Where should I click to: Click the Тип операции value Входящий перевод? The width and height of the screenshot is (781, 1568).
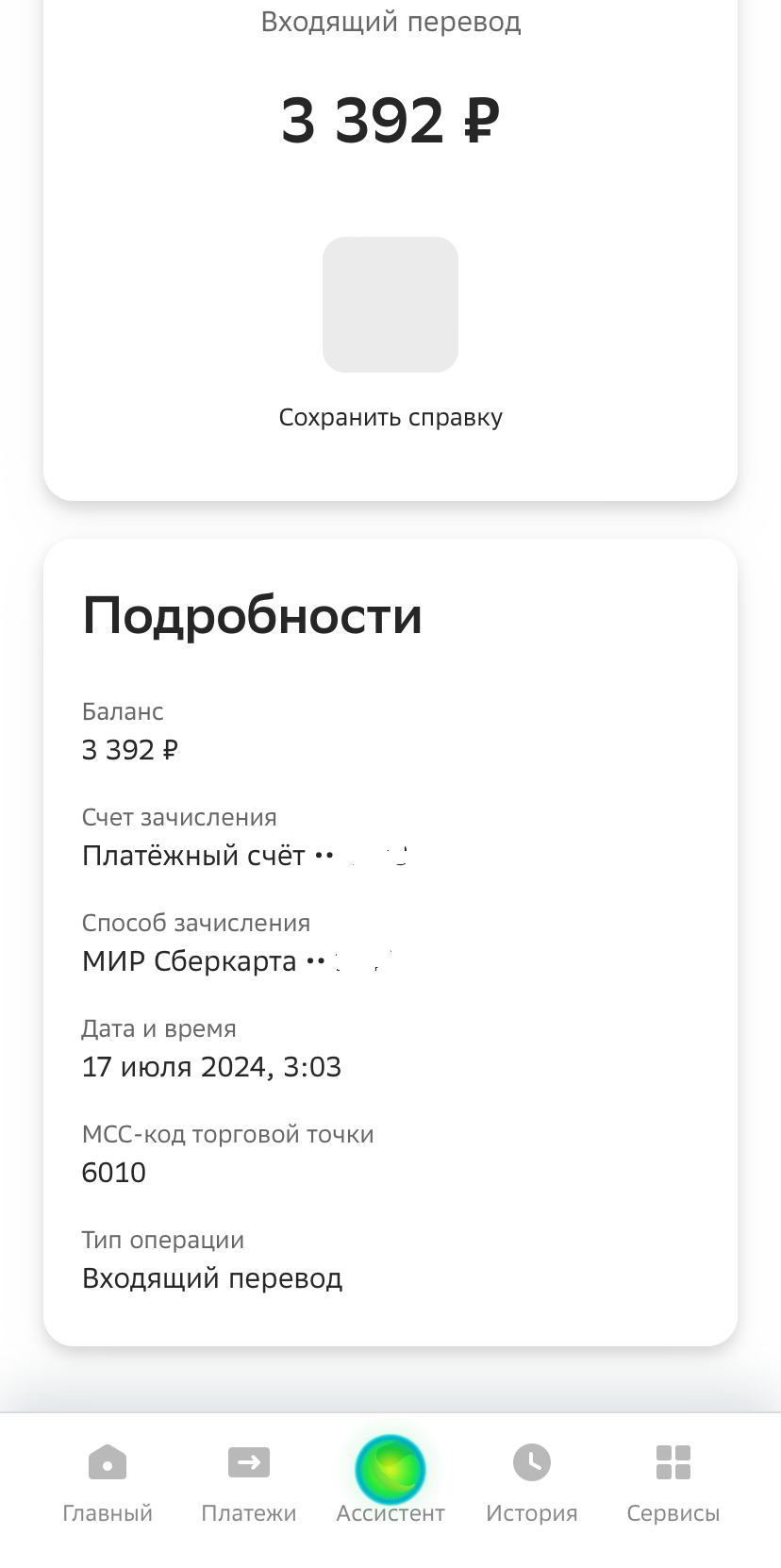point(212,1278)
